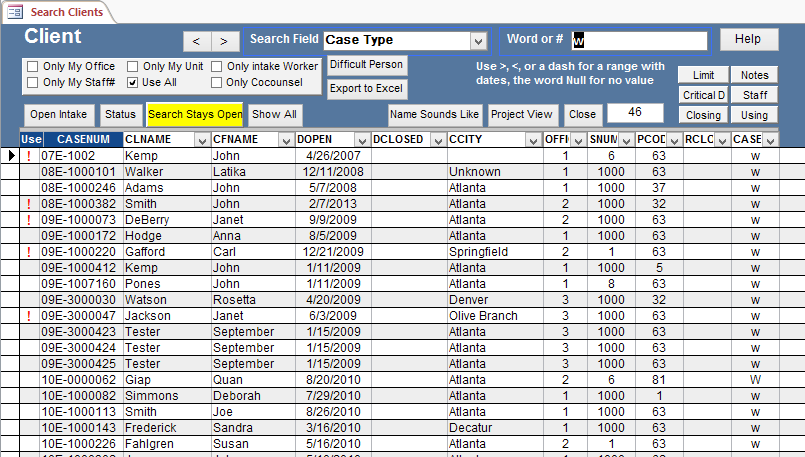Viewport: 805px width, 457px height.
Task: Click the red exclamation mark on Jackson's row
Action: (x=29, y=316)
